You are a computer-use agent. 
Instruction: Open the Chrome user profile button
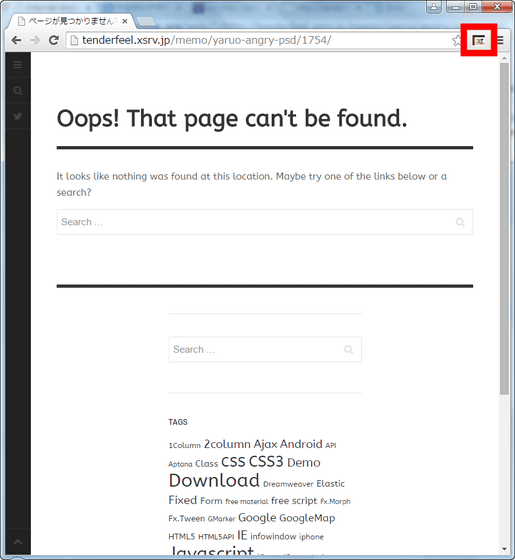pos(434,7)
